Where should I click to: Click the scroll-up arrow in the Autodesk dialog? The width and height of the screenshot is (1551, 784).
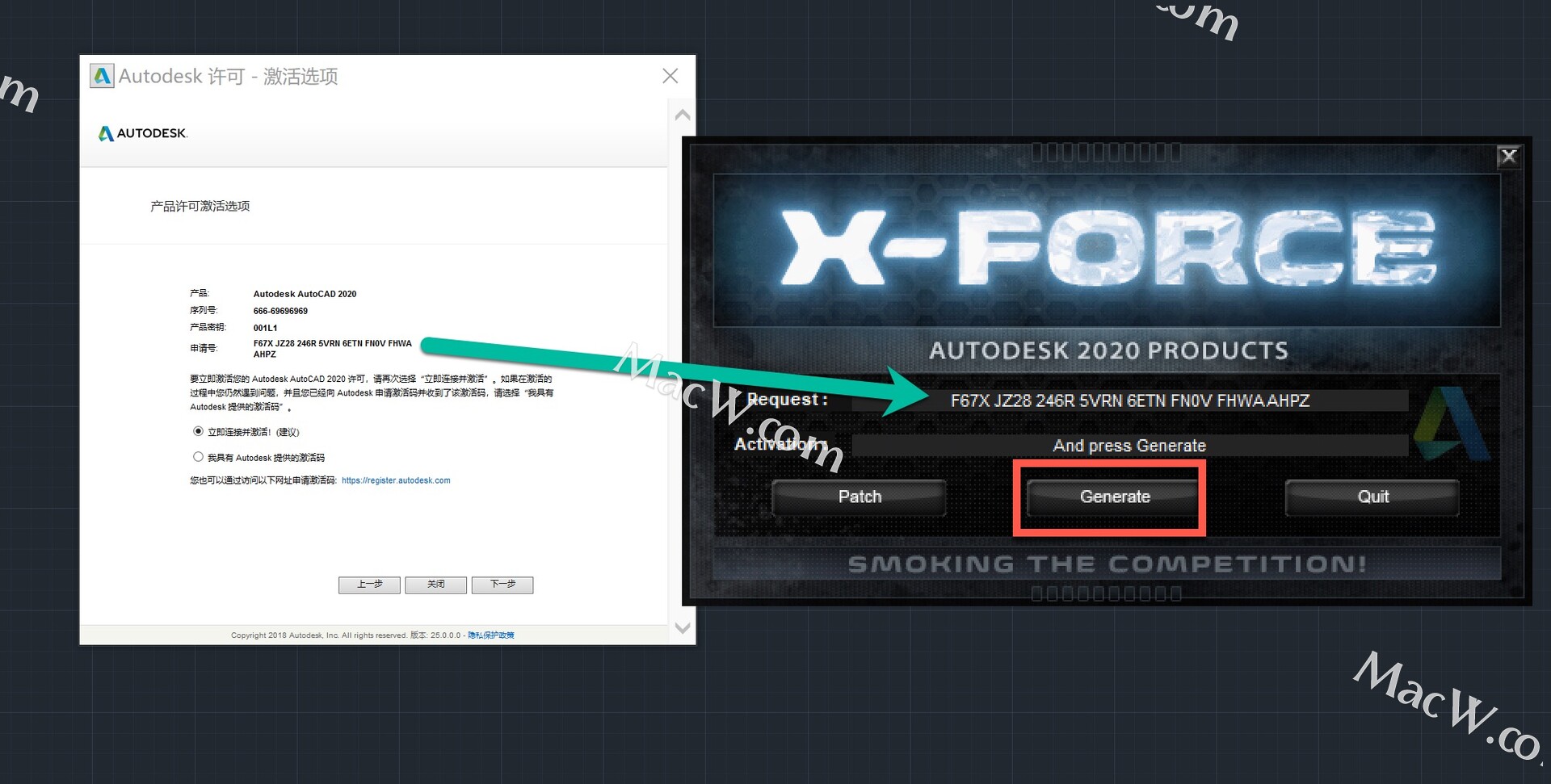tap(683, 115)
